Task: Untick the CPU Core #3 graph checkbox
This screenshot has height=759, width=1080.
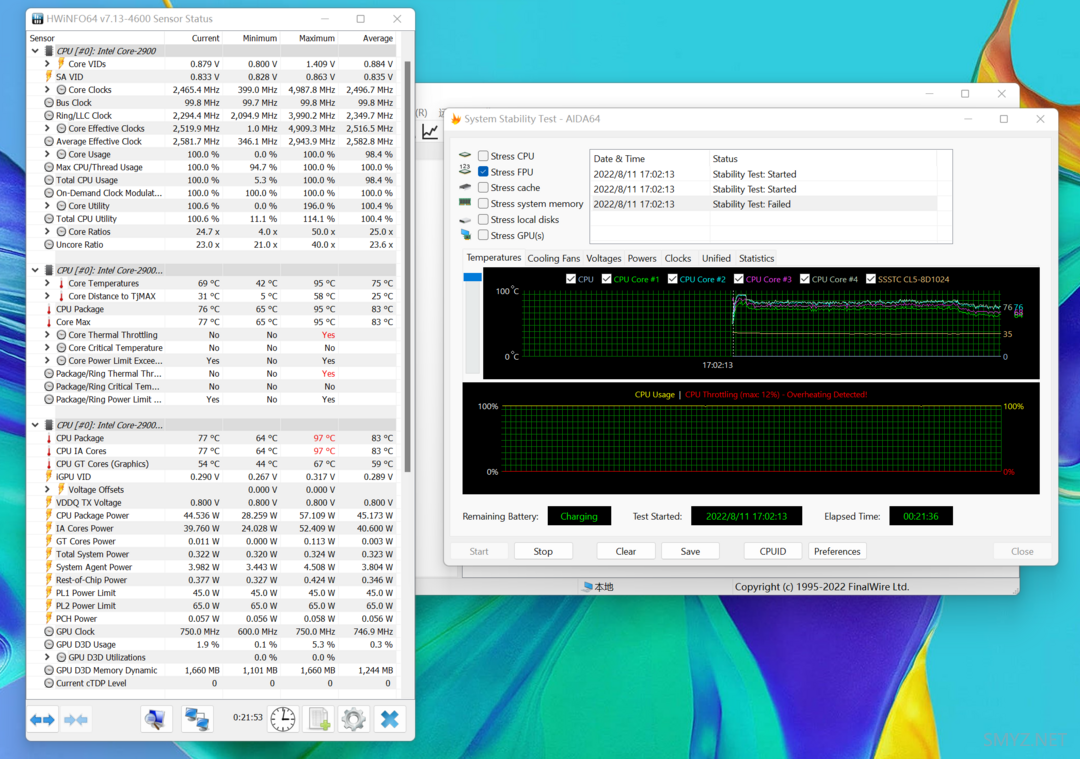Action: [x=738, y=279]
